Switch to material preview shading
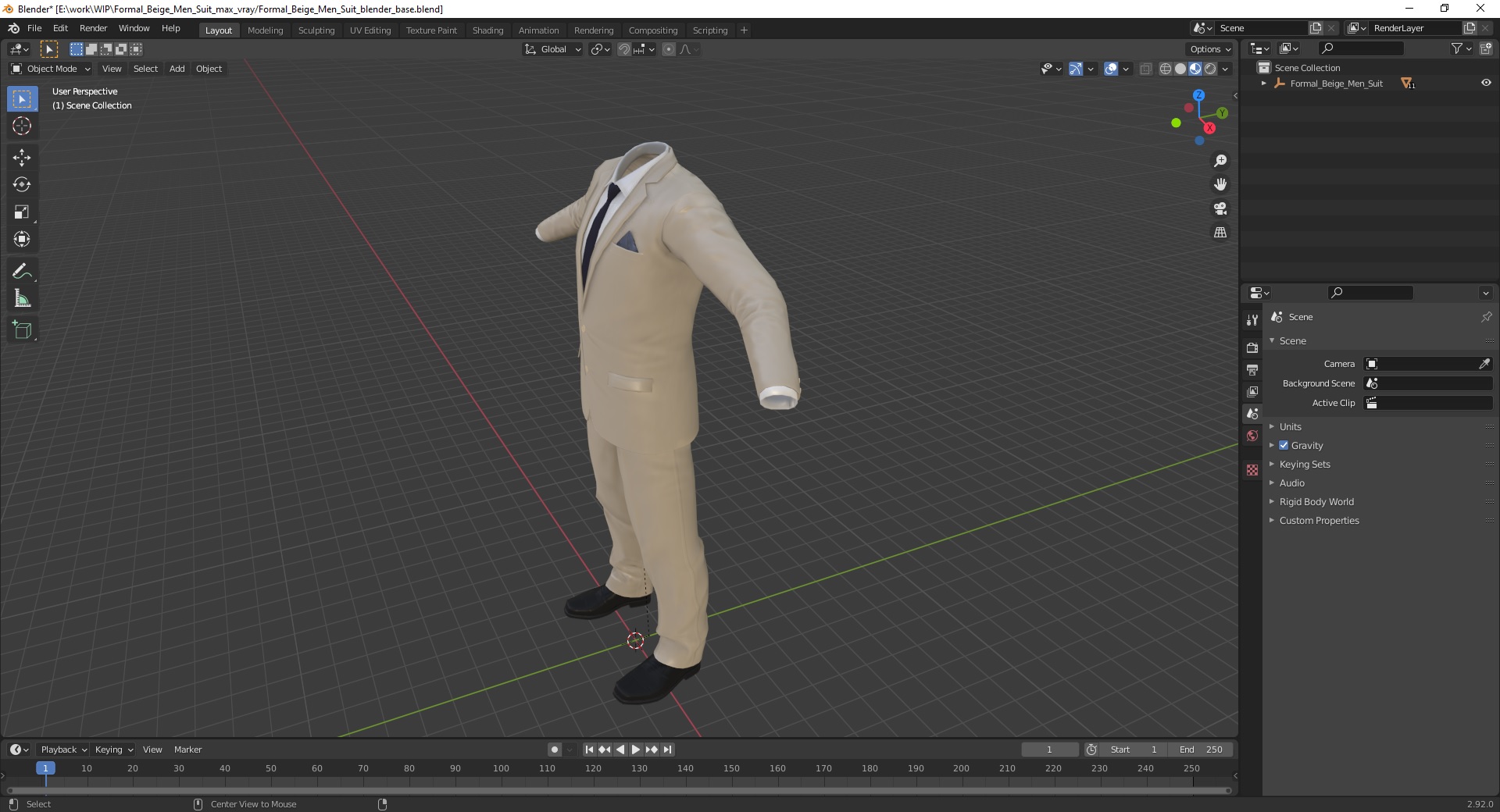 (x=1195, y=69)
